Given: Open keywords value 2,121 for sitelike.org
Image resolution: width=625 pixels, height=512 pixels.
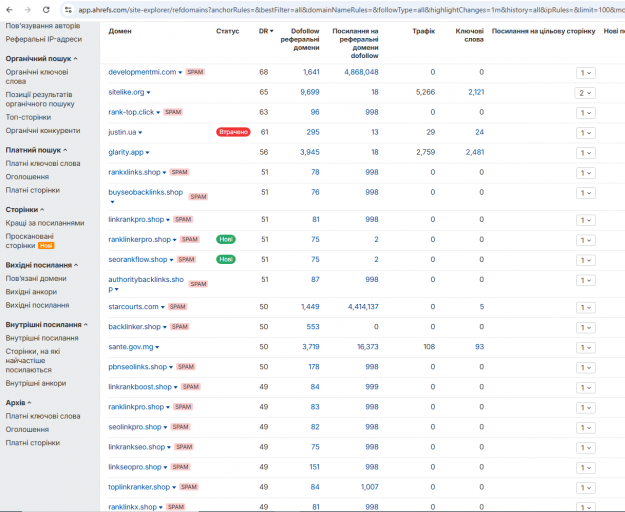Looking at the screenshot, I should [x=476, y=92].
